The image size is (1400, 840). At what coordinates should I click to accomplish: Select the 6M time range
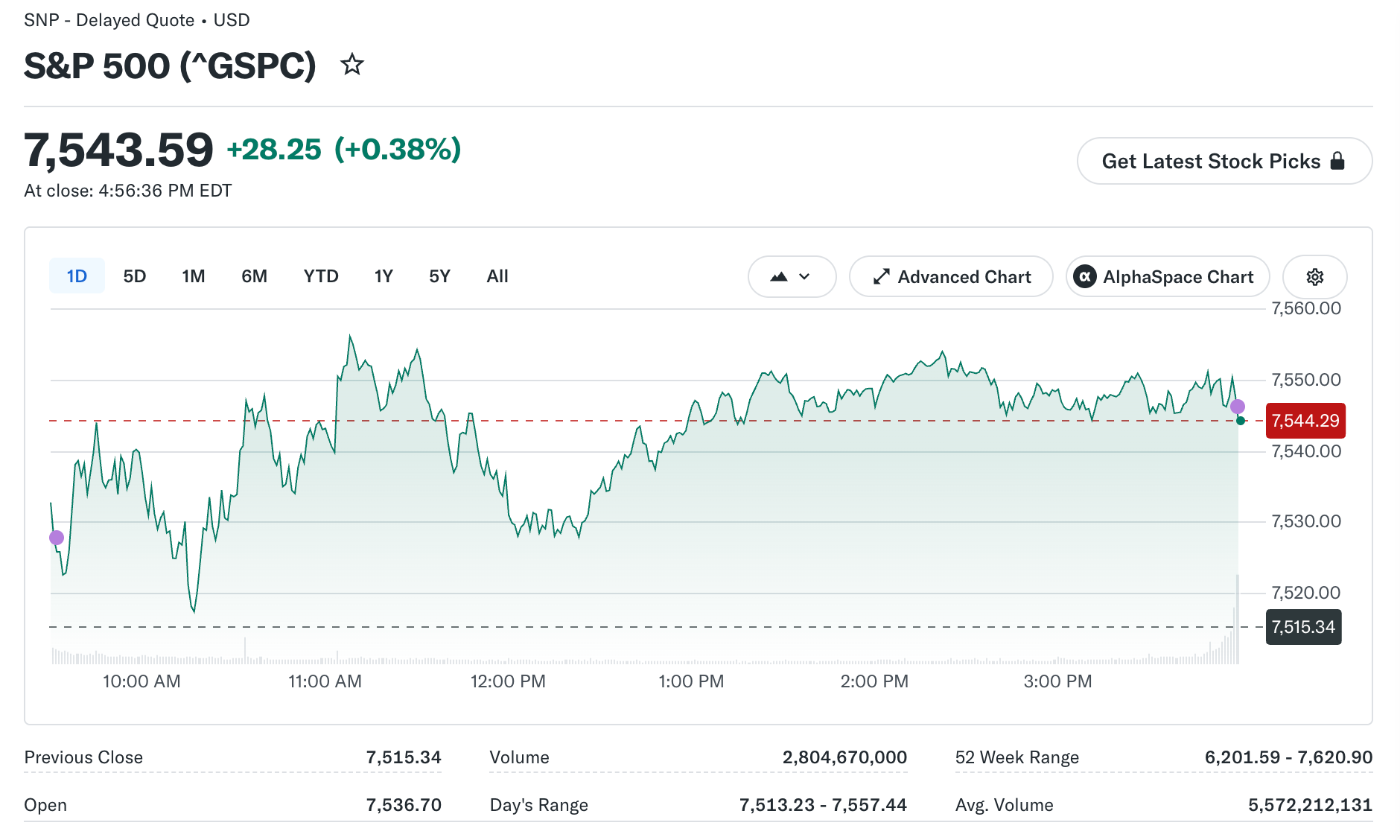(254, 276)
